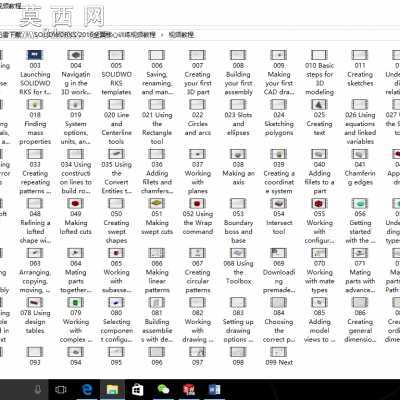Screen dimensions: 400x400
Task: Select the 010 Basic steps for 3D modeling file
Action: 319,73
